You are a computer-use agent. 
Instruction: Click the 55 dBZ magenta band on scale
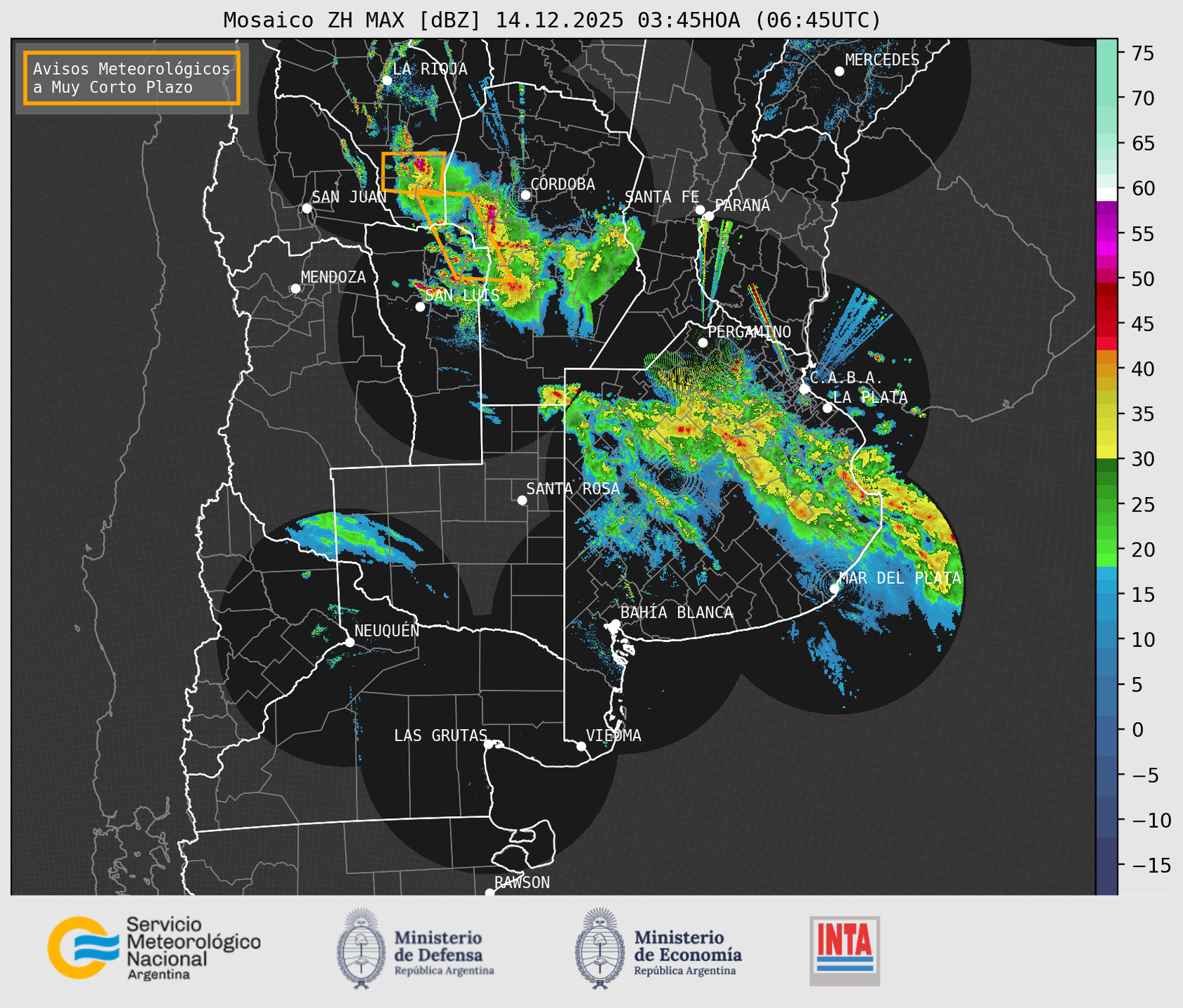(x=1107, y=233)
